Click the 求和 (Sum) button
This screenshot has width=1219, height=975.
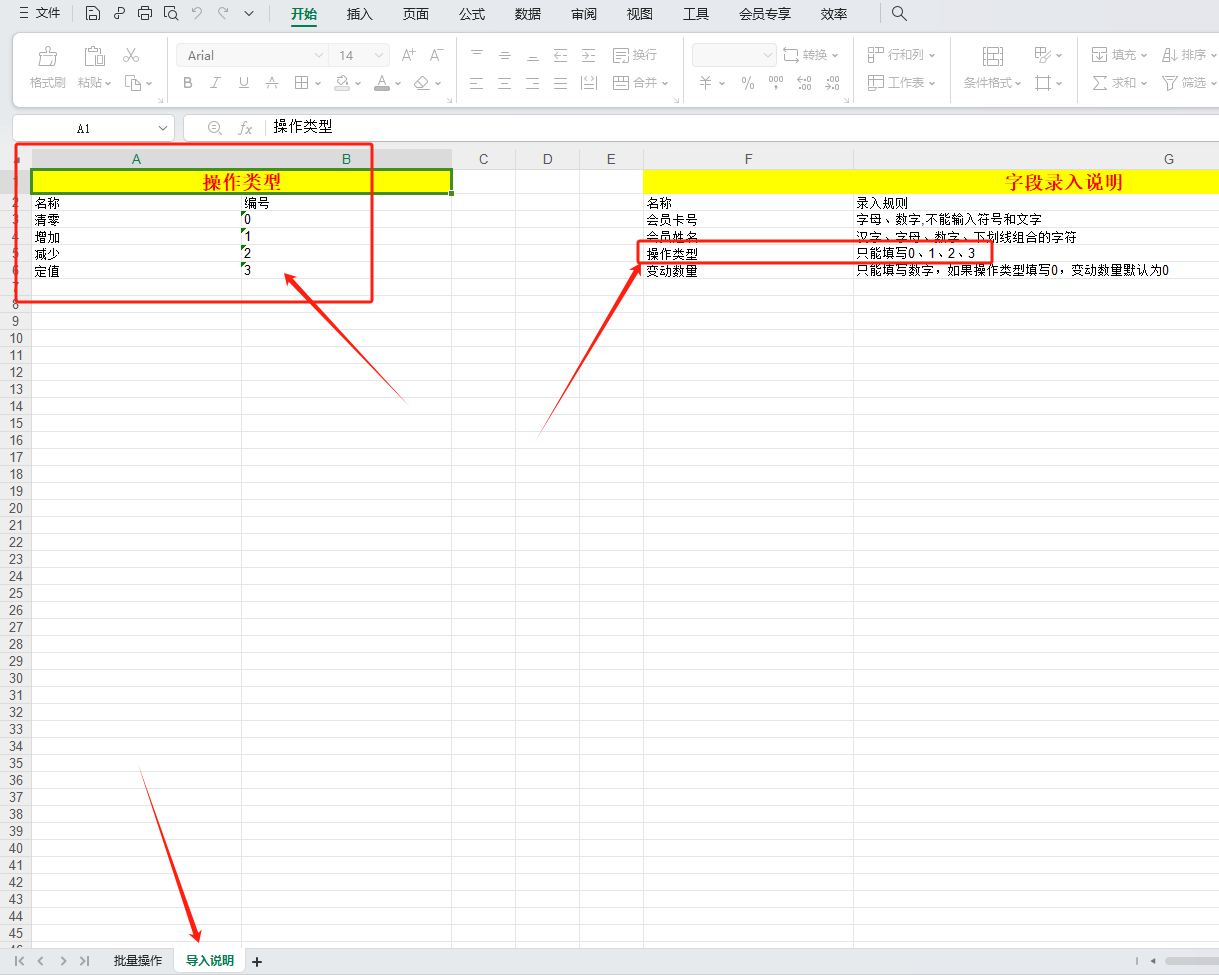pyautogui.click(x=1113, y=83)
